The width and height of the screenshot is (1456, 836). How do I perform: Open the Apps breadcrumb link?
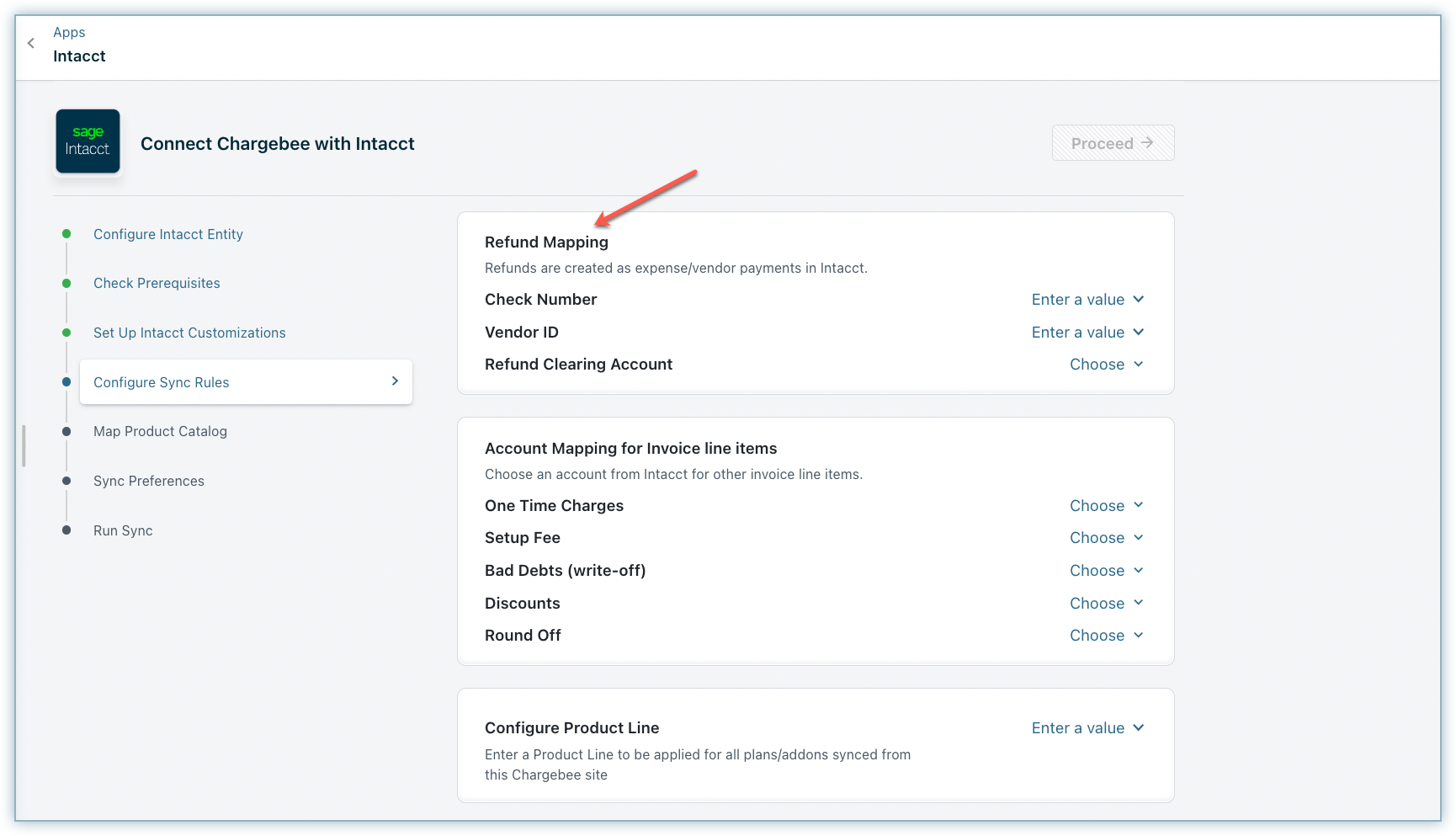click(69, 32)
